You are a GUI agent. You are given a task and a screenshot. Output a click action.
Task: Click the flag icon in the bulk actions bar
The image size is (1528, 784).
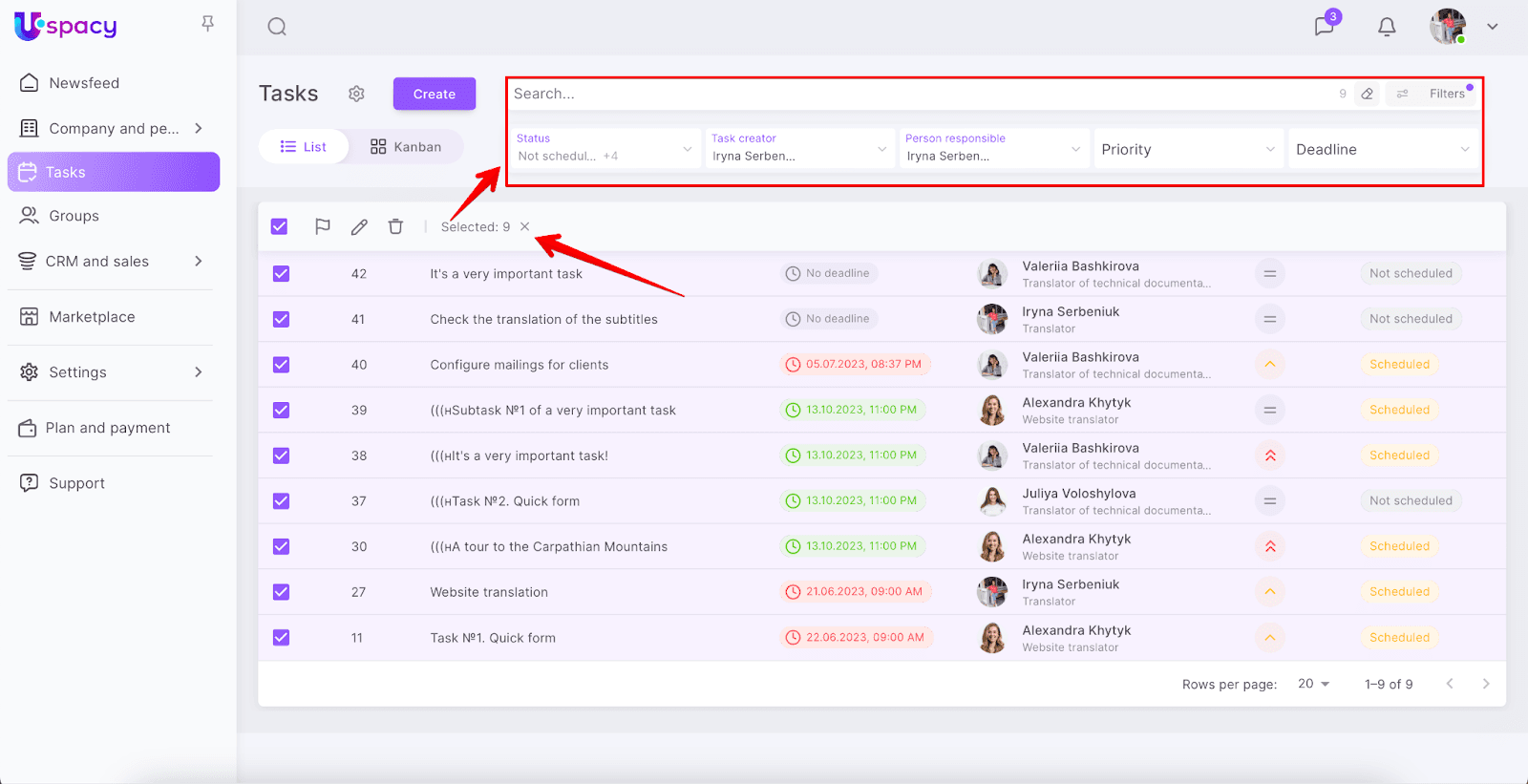click(323, 226)
